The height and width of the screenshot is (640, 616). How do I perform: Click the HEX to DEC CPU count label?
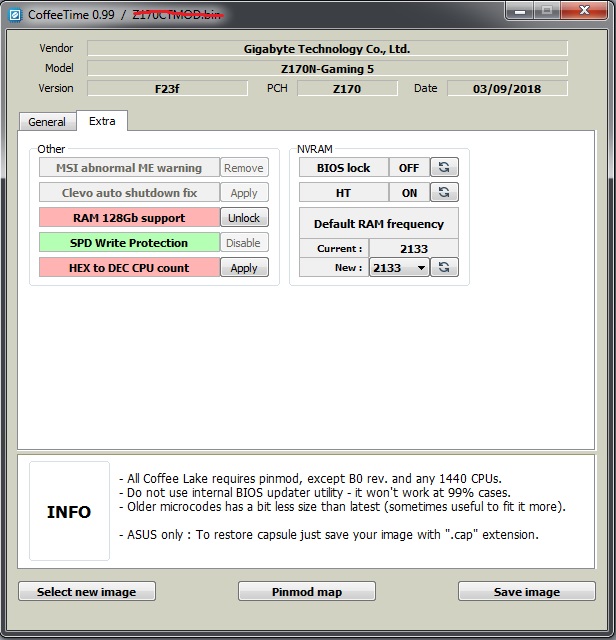point(129,268)
